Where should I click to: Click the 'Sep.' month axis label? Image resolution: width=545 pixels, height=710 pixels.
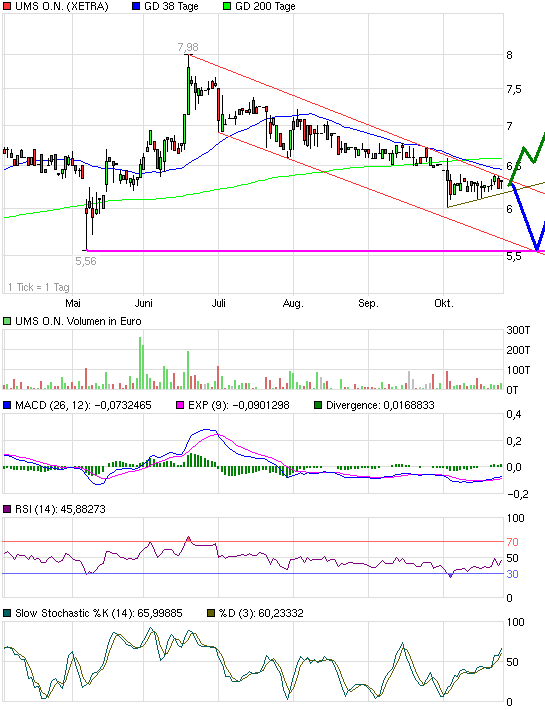click(368, 303)
